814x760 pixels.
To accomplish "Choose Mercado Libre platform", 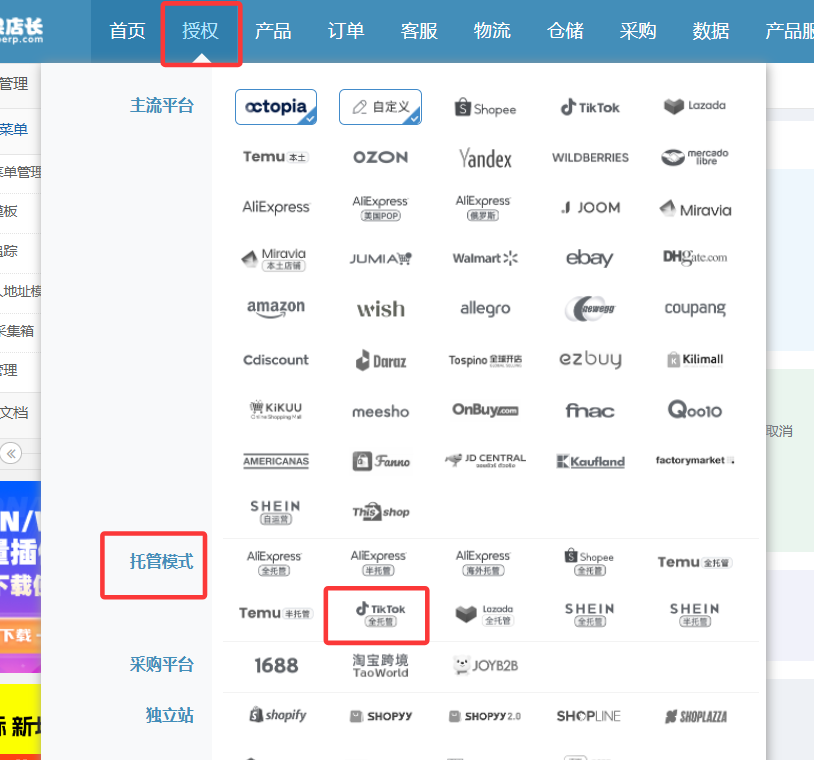I will pyautogui.click(x=695, y=157).
